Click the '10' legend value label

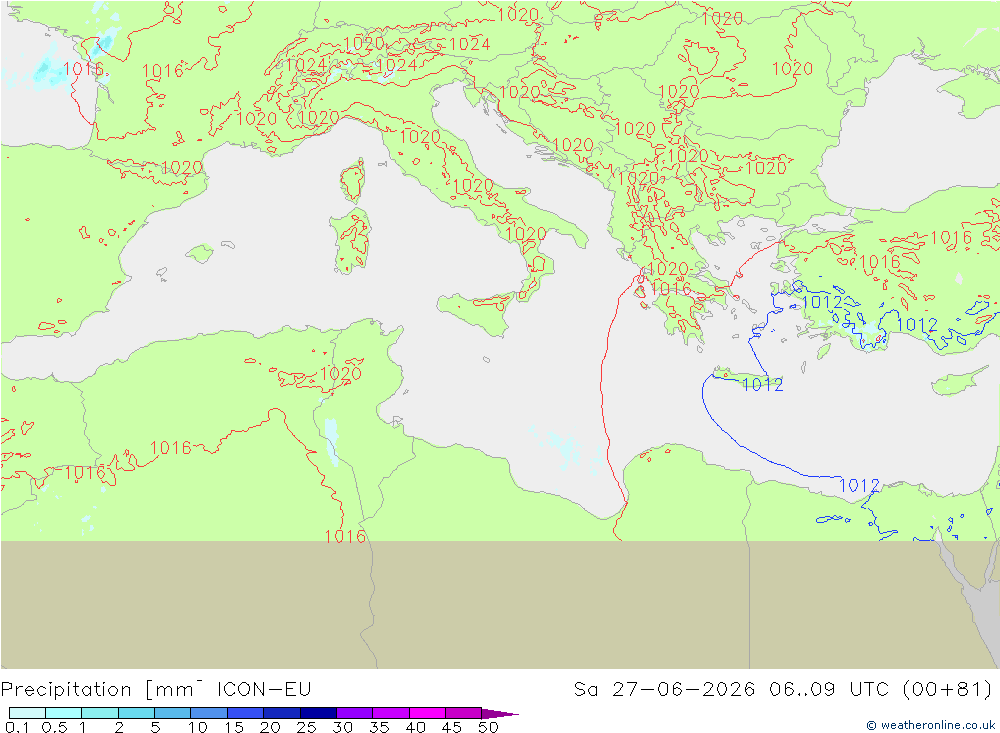[198, 727]
